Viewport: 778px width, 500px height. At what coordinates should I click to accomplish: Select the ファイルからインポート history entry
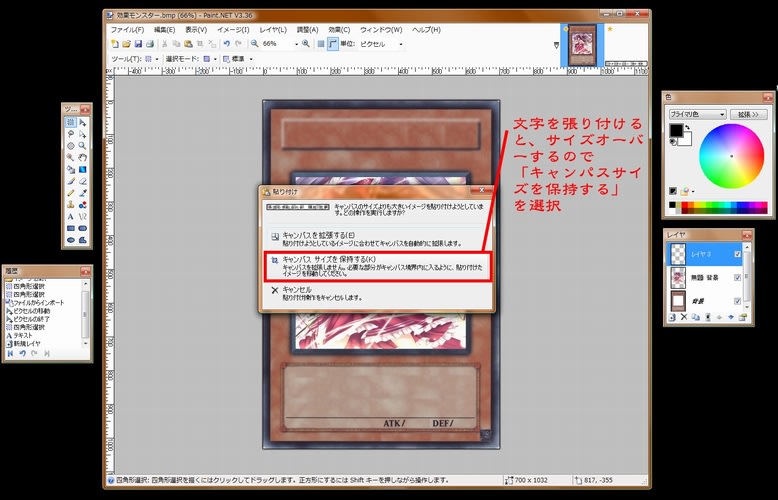click(x=39, y=303)
